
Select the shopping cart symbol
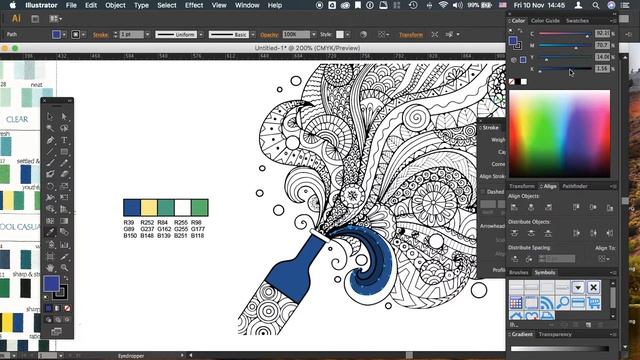pos(594,303)
